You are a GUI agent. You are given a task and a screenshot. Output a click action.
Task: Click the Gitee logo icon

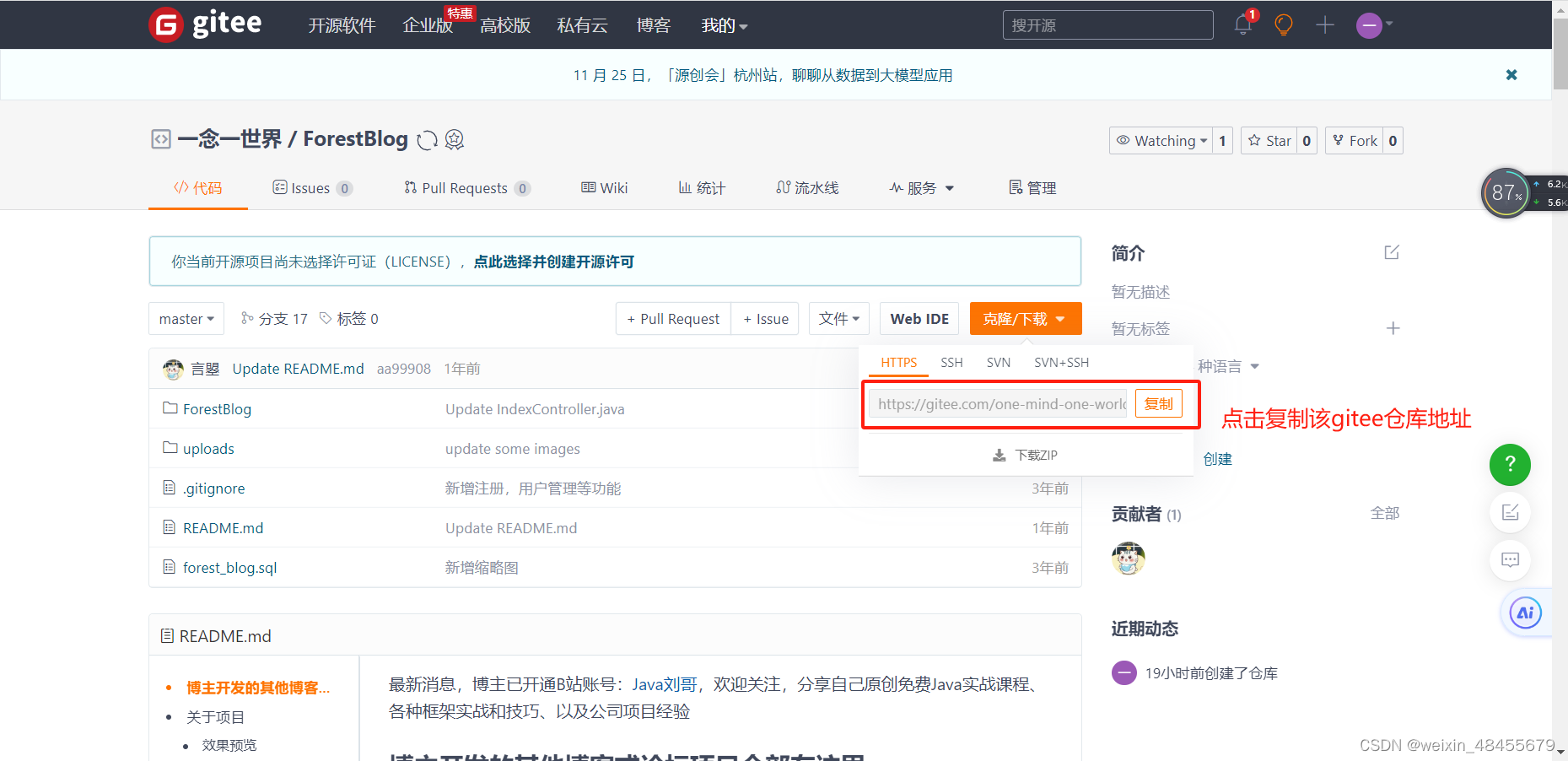165,24
